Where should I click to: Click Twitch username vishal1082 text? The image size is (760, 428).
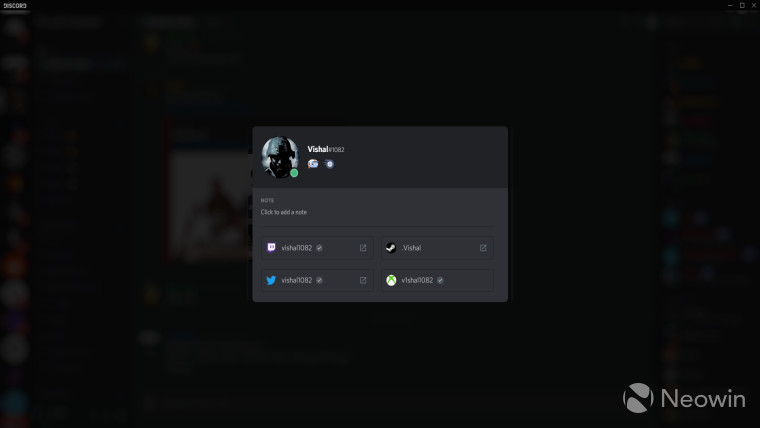297,248
